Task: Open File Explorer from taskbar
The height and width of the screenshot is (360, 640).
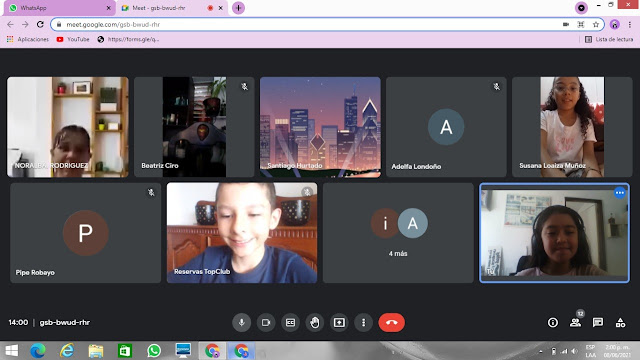Action: 96,351
